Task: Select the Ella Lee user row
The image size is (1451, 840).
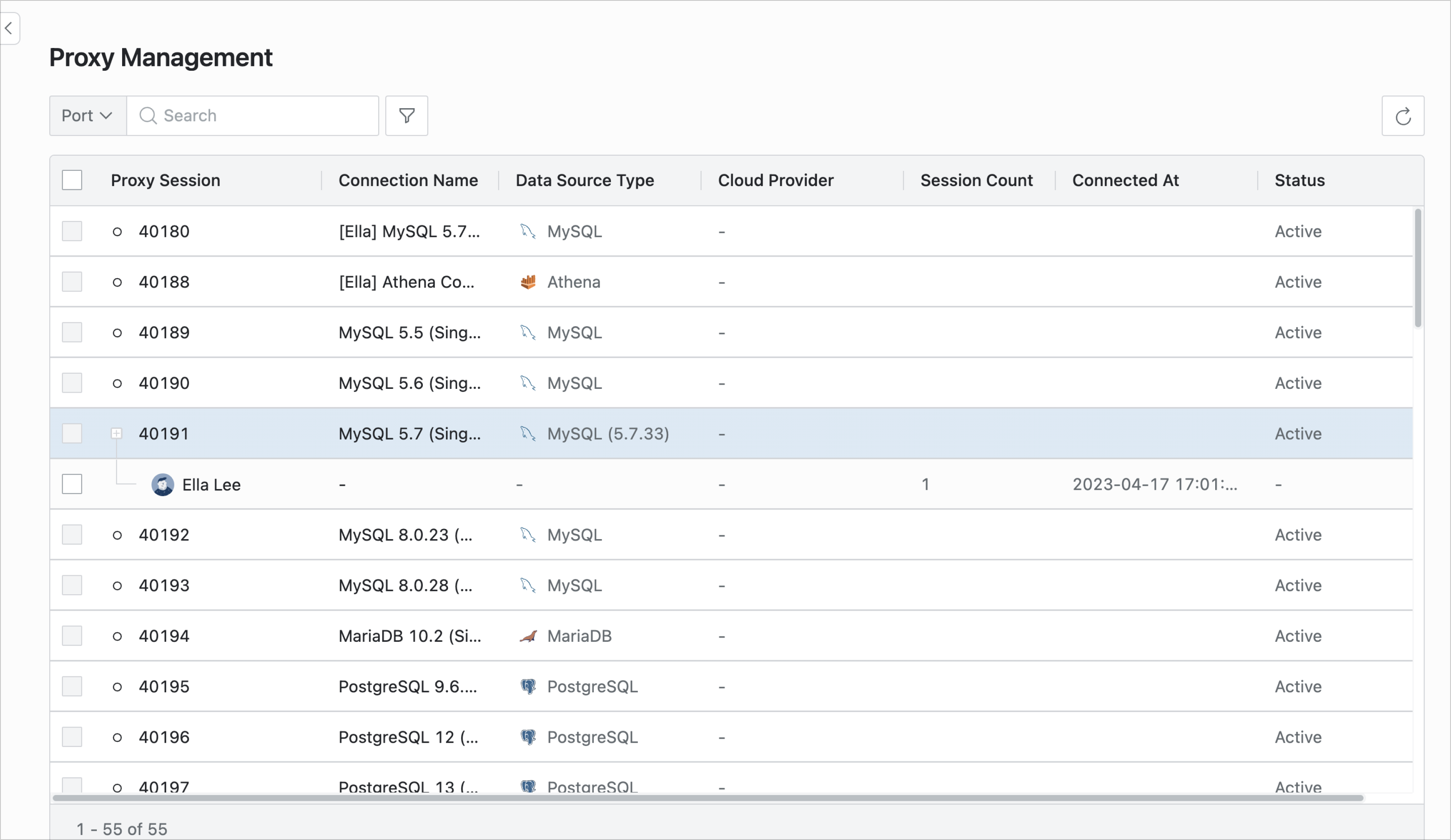Action: click(x=731, y=484)
